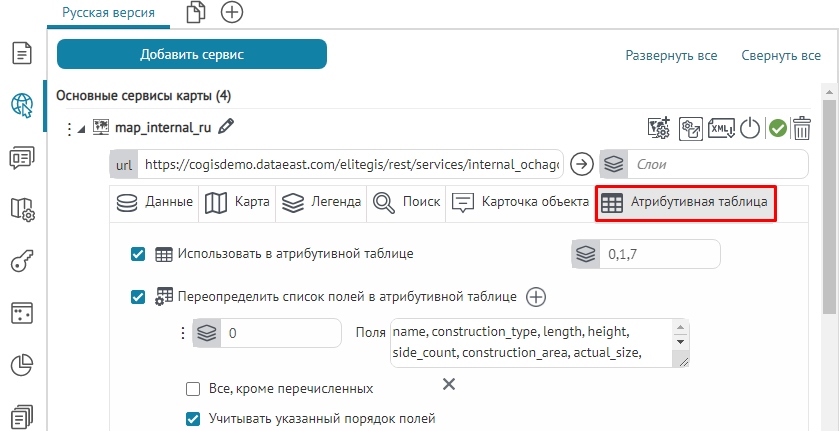Open the Карточка объекта tab

(x=521, y=202)
